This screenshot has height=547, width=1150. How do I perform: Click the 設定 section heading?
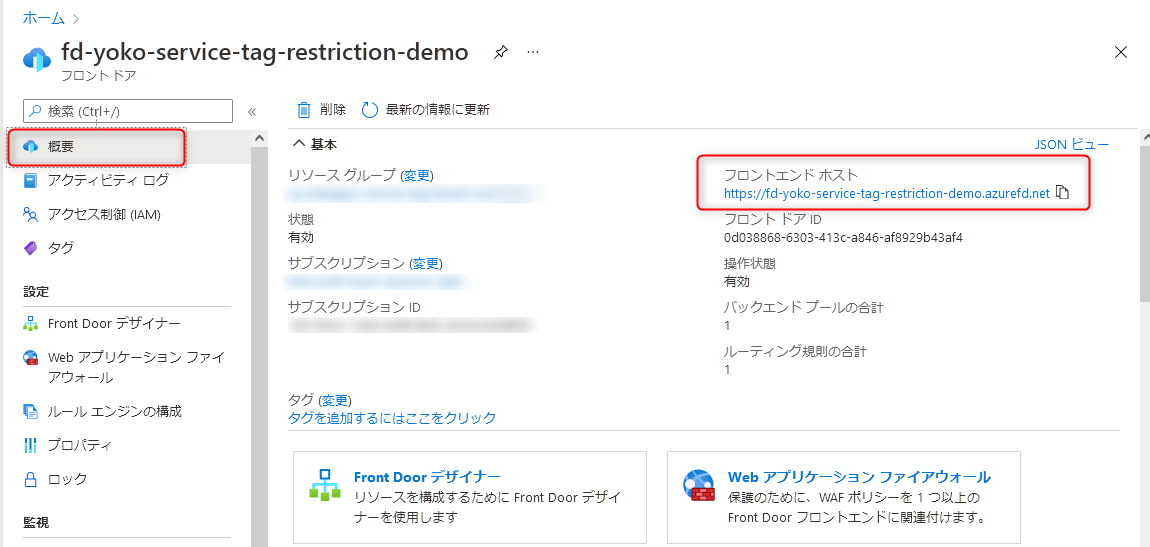coord(36,292)
